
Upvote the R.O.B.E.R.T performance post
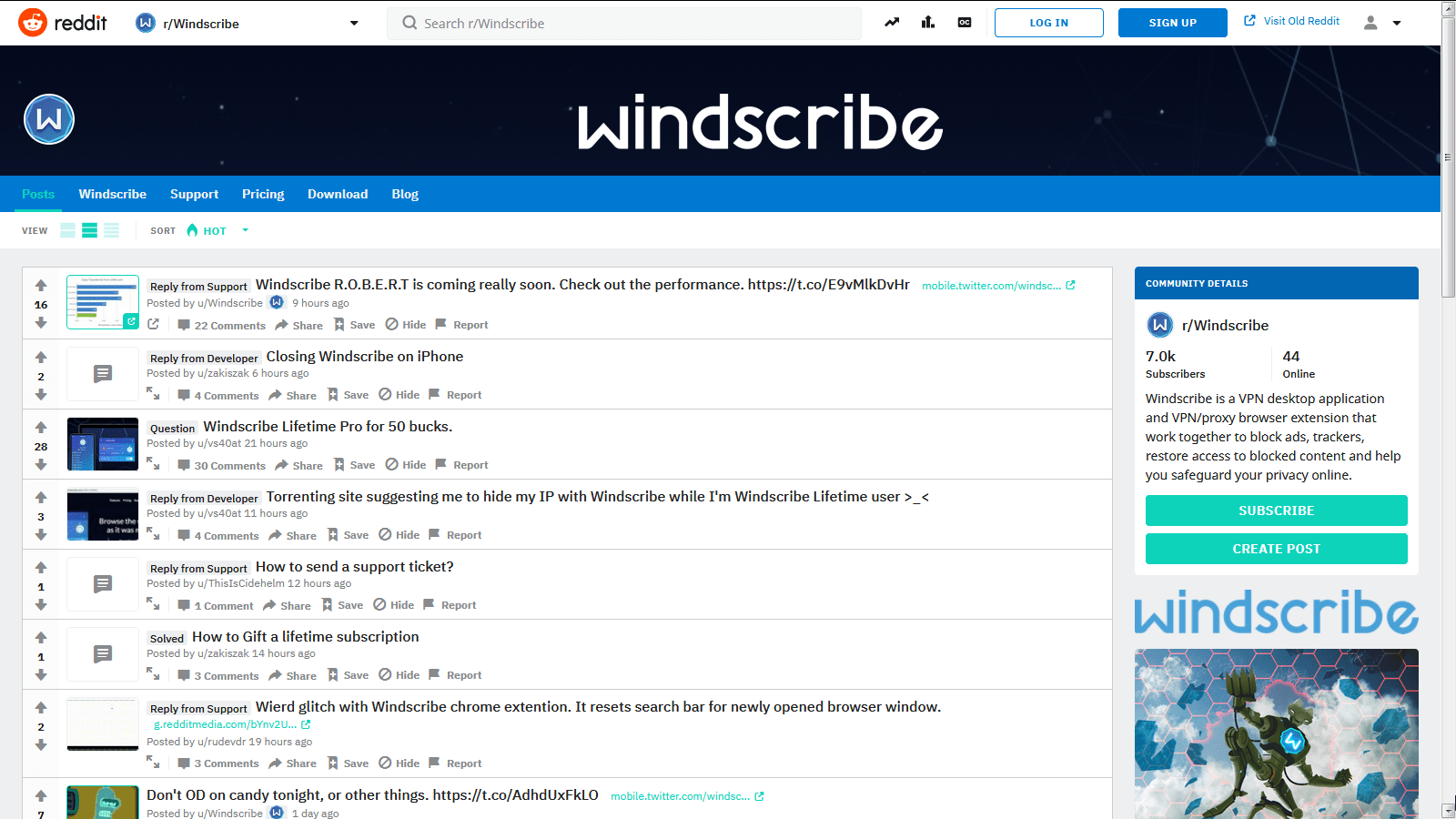point(41,286)
